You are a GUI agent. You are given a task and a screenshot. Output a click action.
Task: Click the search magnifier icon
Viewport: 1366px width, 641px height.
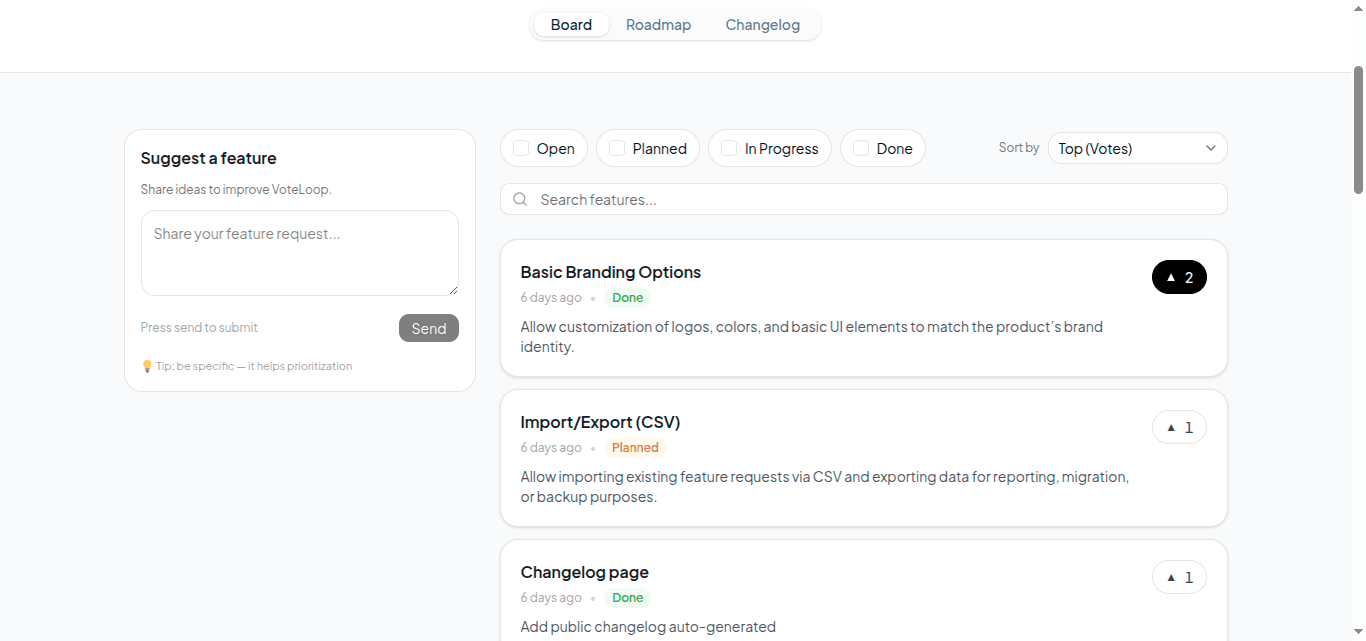pos(520,199)
